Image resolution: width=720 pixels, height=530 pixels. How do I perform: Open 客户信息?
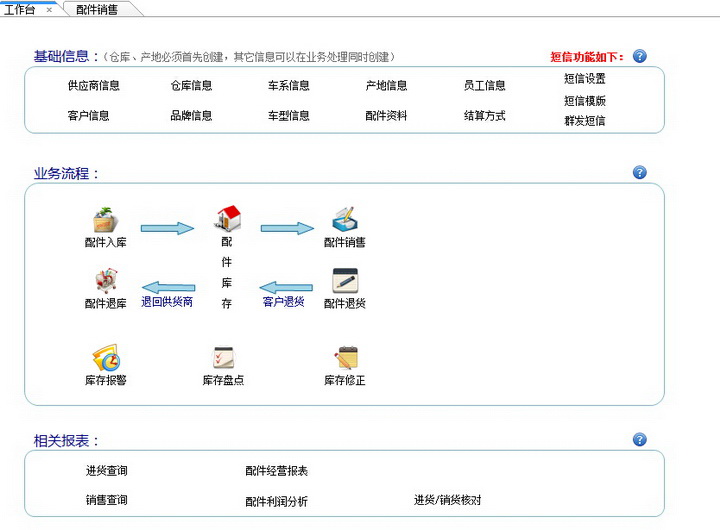[x=89, y=115]
